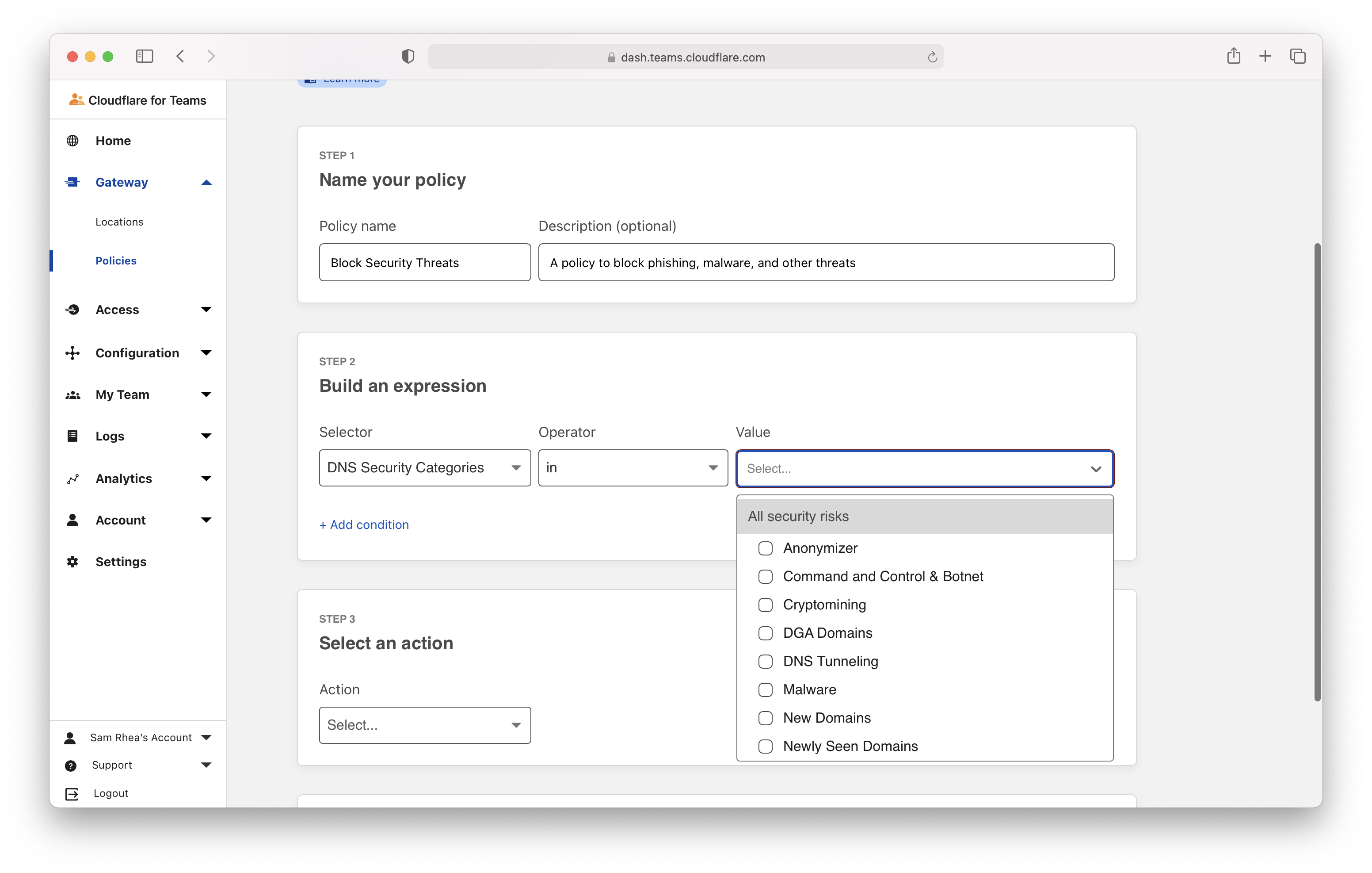Click the Support question mark icon
1372x873 pixels.
click(x=71, y=766)
